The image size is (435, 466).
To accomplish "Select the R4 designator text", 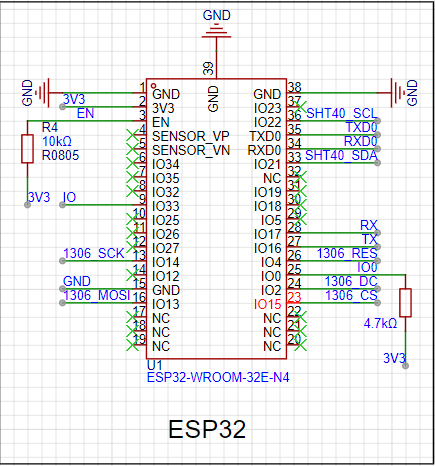I will click(x=50, y=127).
